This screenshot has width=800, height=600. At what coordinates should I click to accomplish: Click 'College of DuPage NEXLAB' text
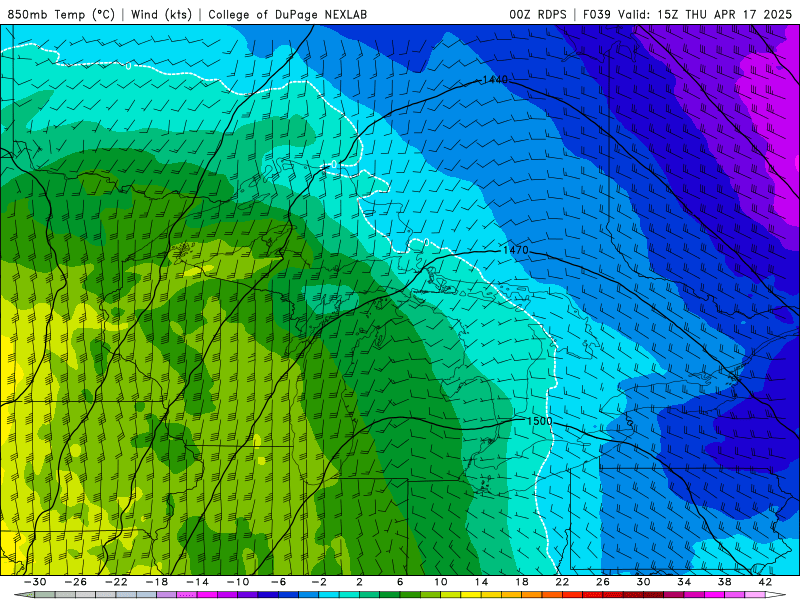point(287,14)
